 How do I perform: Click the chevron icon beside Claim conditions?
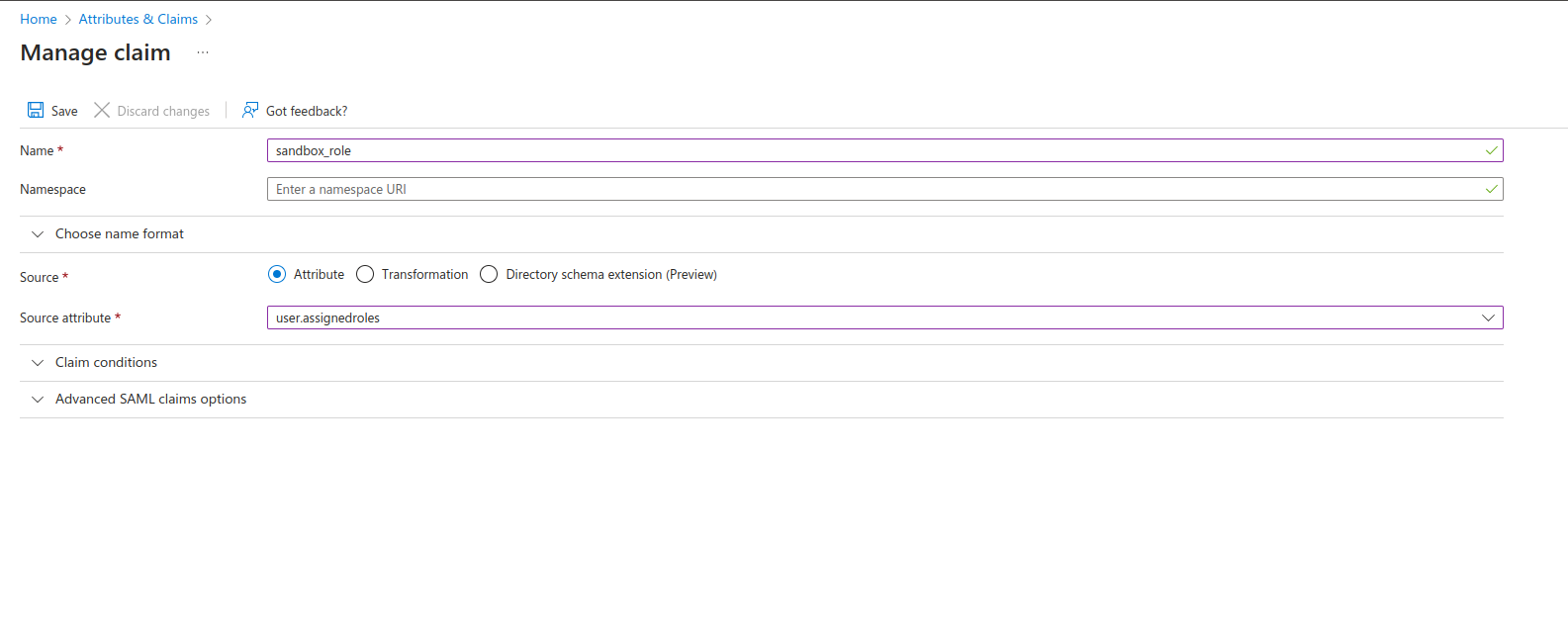click(x=38, y=363)
